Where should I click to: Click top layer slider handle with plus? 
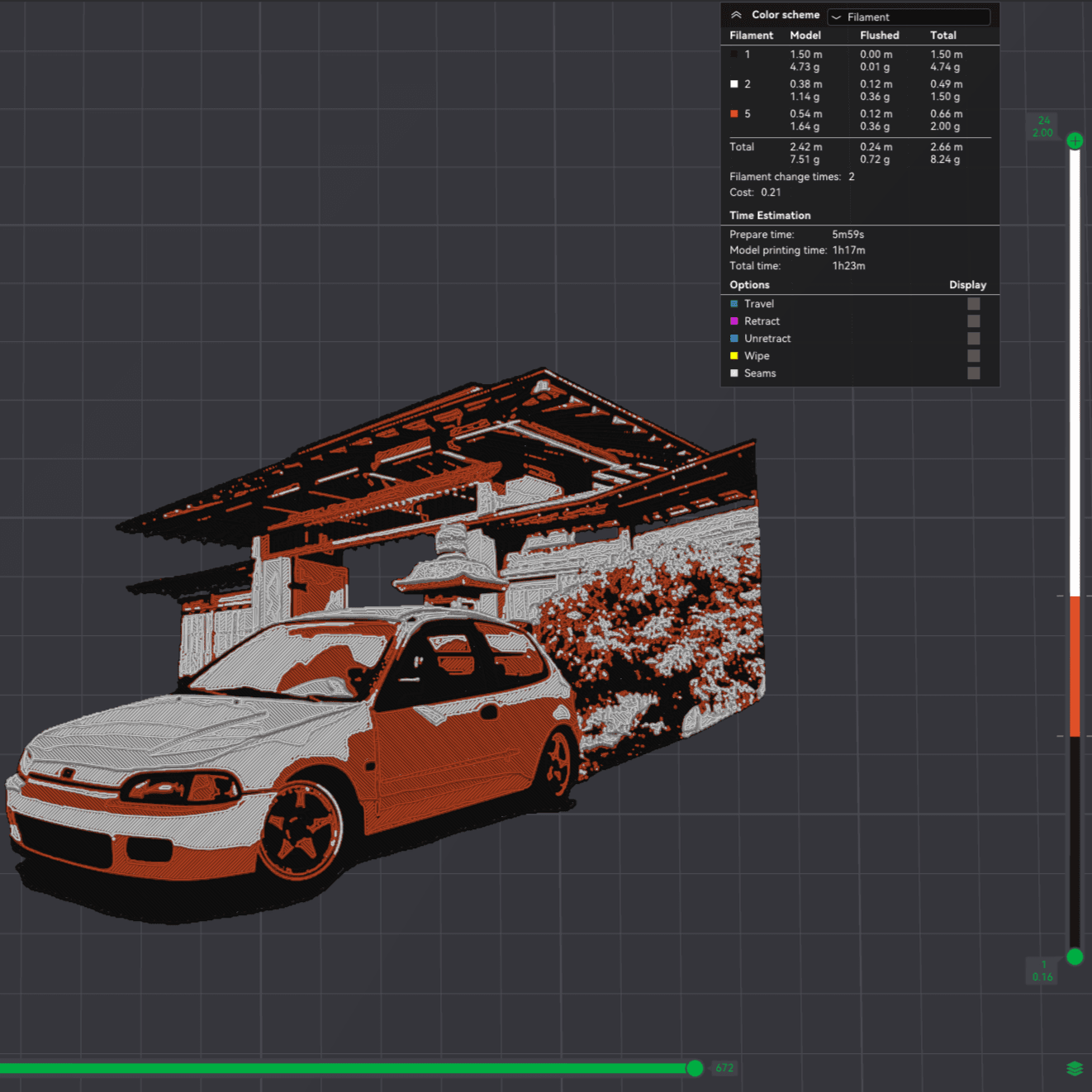(x=1075, y=140)
